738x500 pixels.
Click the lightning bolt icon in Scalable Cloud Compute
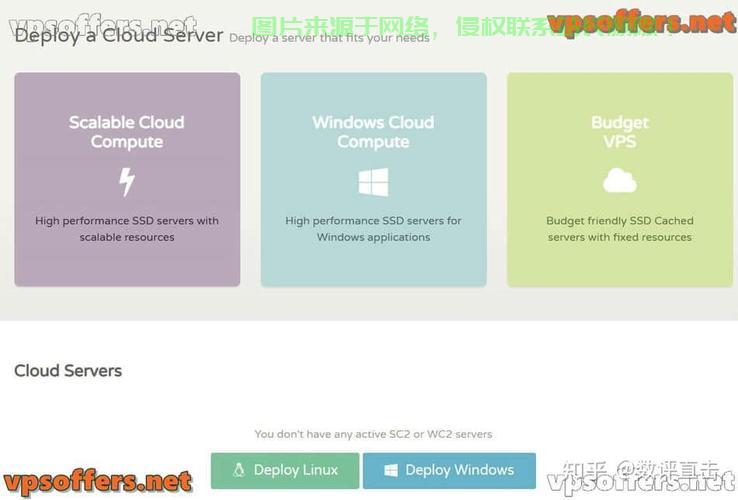(127, 182)
